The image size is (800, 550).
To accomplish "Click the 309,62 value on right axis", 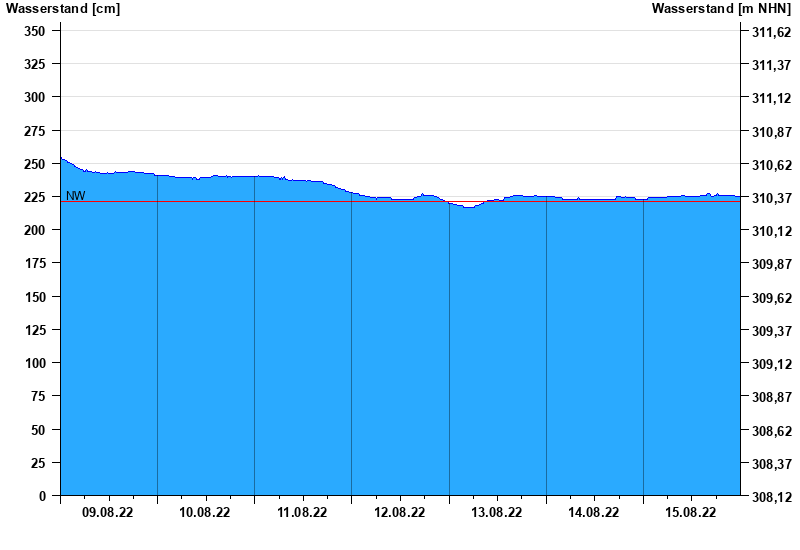I will point(771,298).
